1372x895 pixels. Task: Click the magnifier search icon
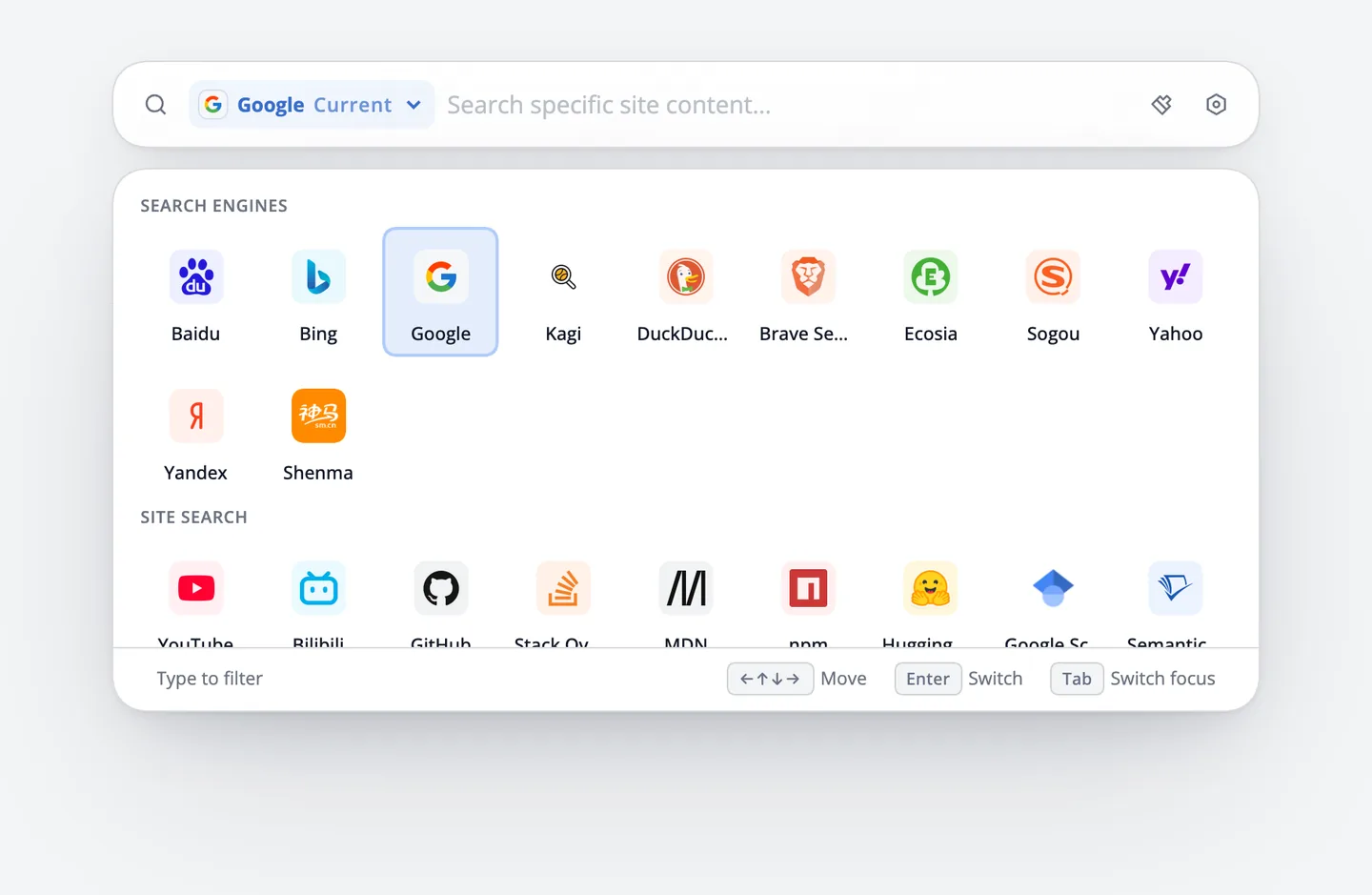[x=155, y=105]
